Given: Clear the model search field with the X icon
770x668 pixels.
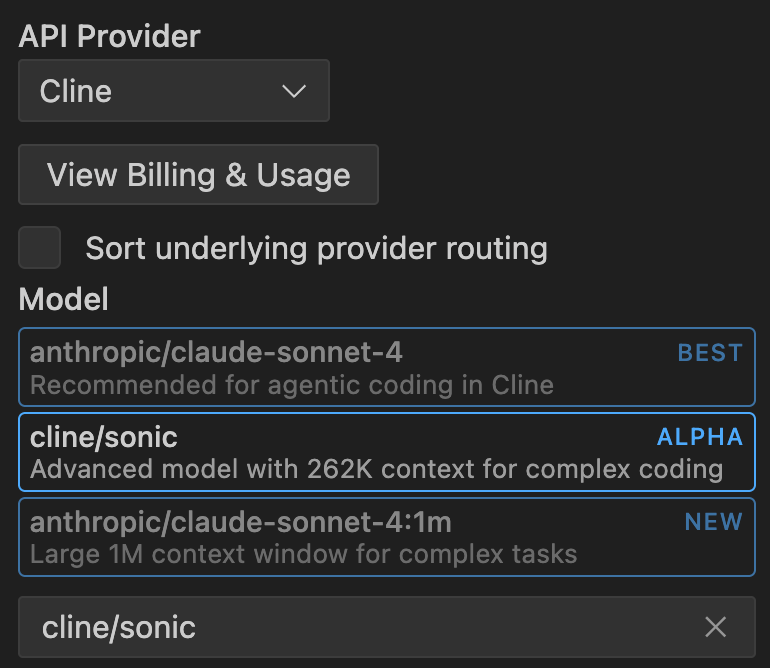Looking at the screenshot, I should [715, 627].
